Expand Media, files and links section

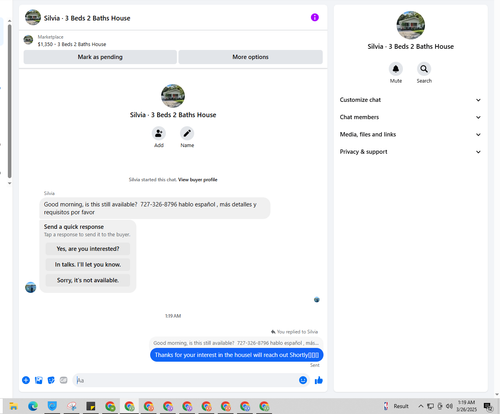pyautogui.click(x=410, y=135)
